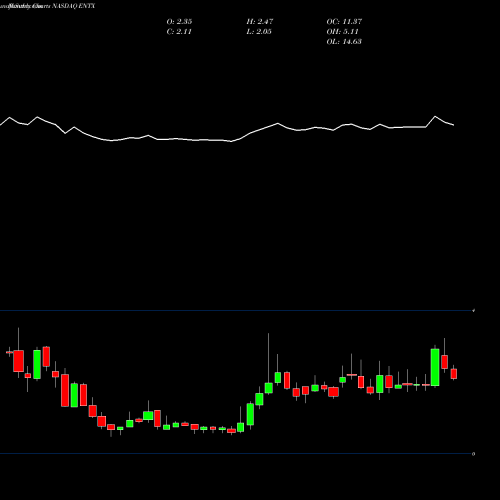The width and height of the screenshot is (500, 500).
Task: Click the low price value L: 2.05
Action: tap(259, 32)
